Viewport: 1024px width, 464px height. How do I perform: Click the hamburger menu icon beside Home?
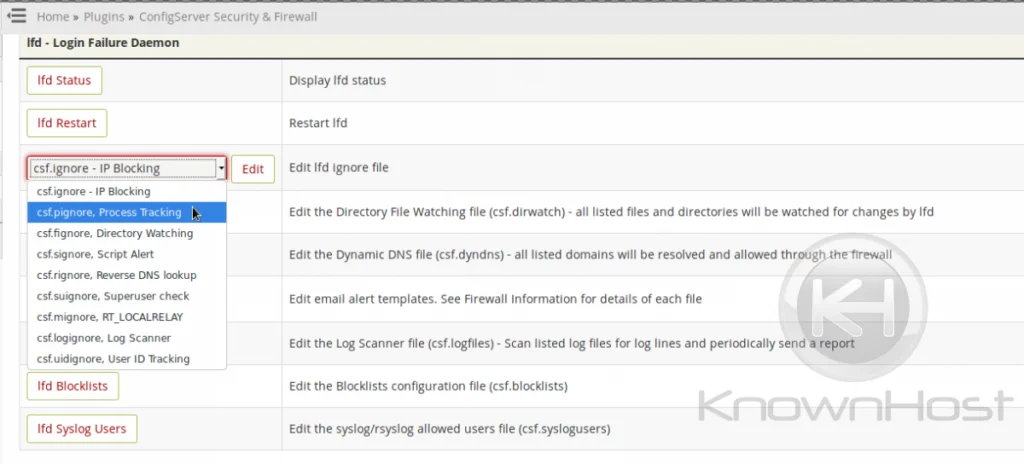coord(16,16)
